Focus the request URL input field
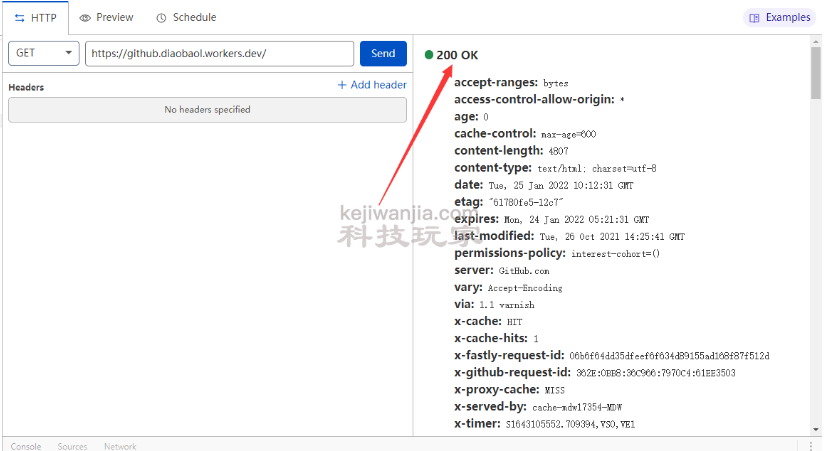 click(219, 53)
